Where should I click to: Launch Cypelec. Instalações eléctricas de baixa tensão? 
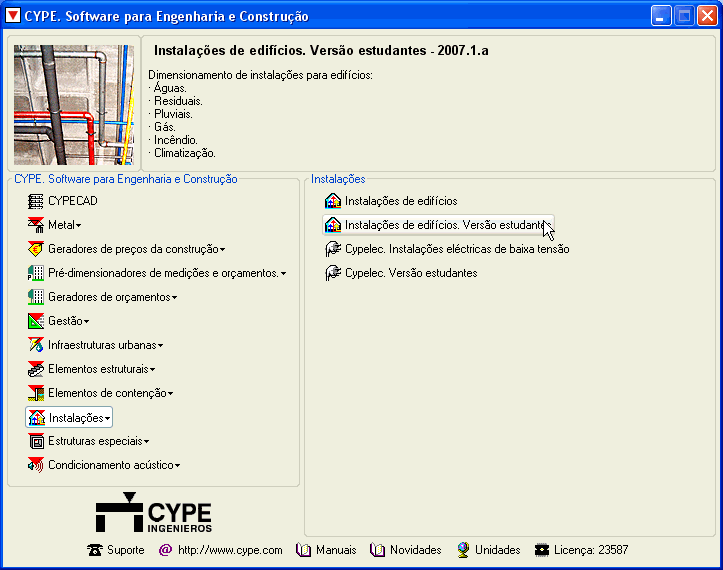457,249
